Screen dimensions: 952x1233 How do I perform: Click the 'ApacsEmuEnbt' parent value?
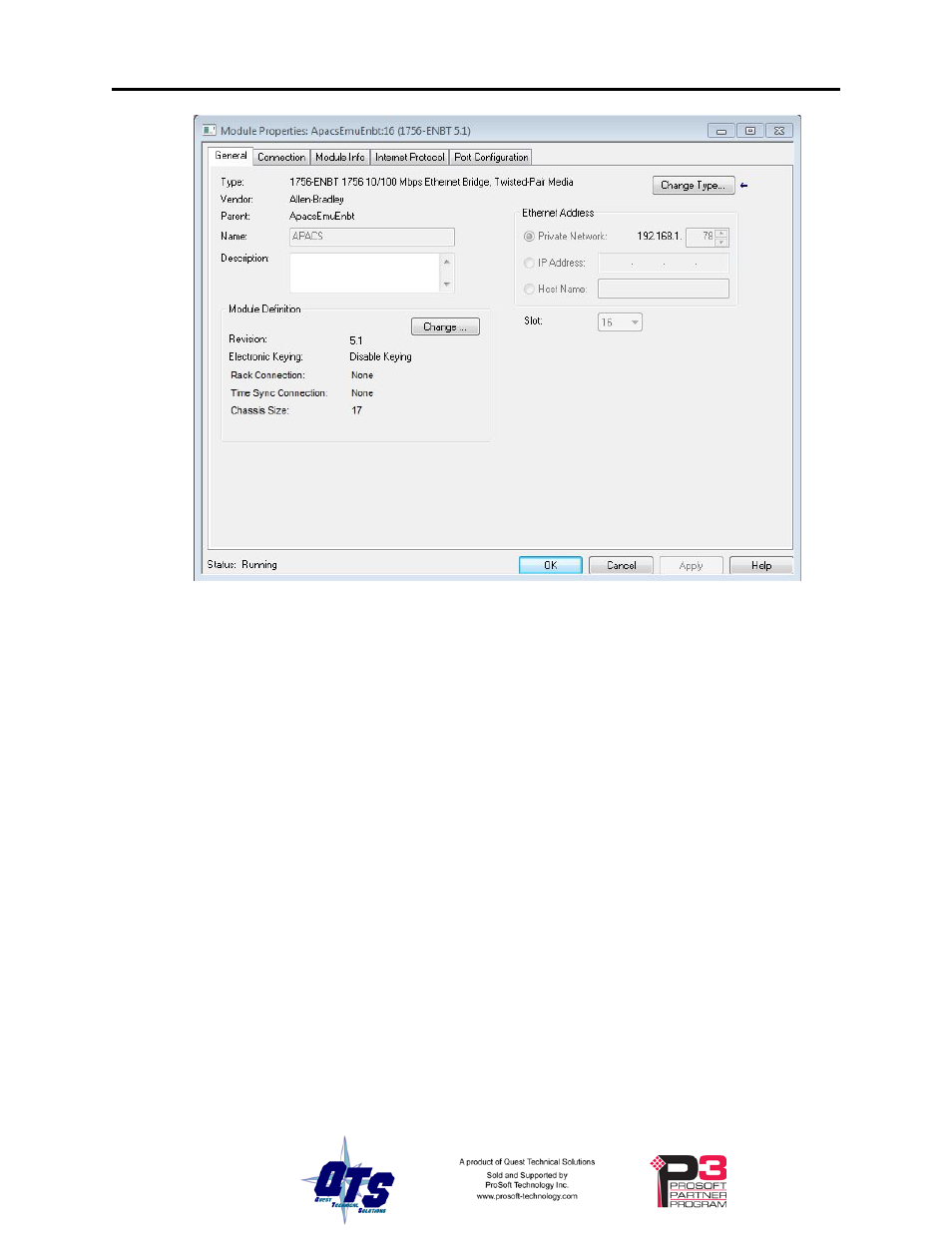(322, 217)
